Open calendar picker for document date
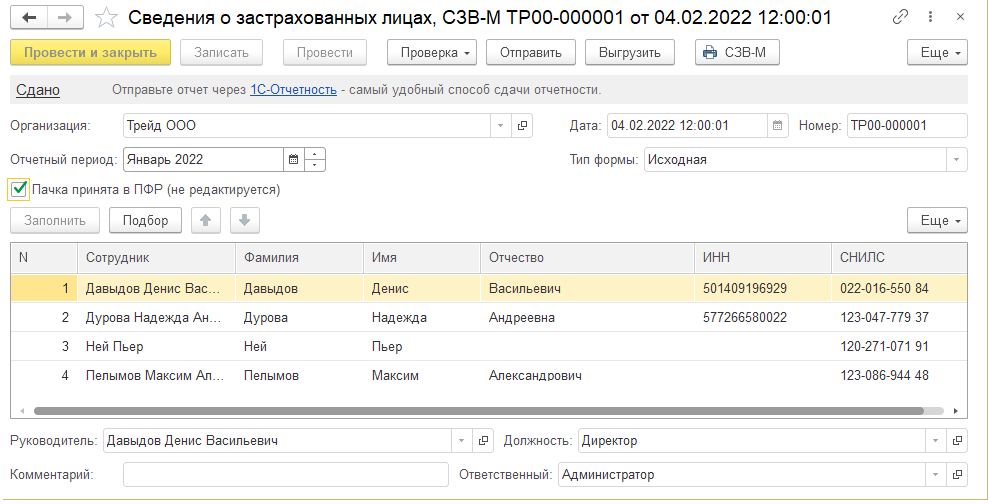Screen dimensions: 988x504 (x=777, y=126)
